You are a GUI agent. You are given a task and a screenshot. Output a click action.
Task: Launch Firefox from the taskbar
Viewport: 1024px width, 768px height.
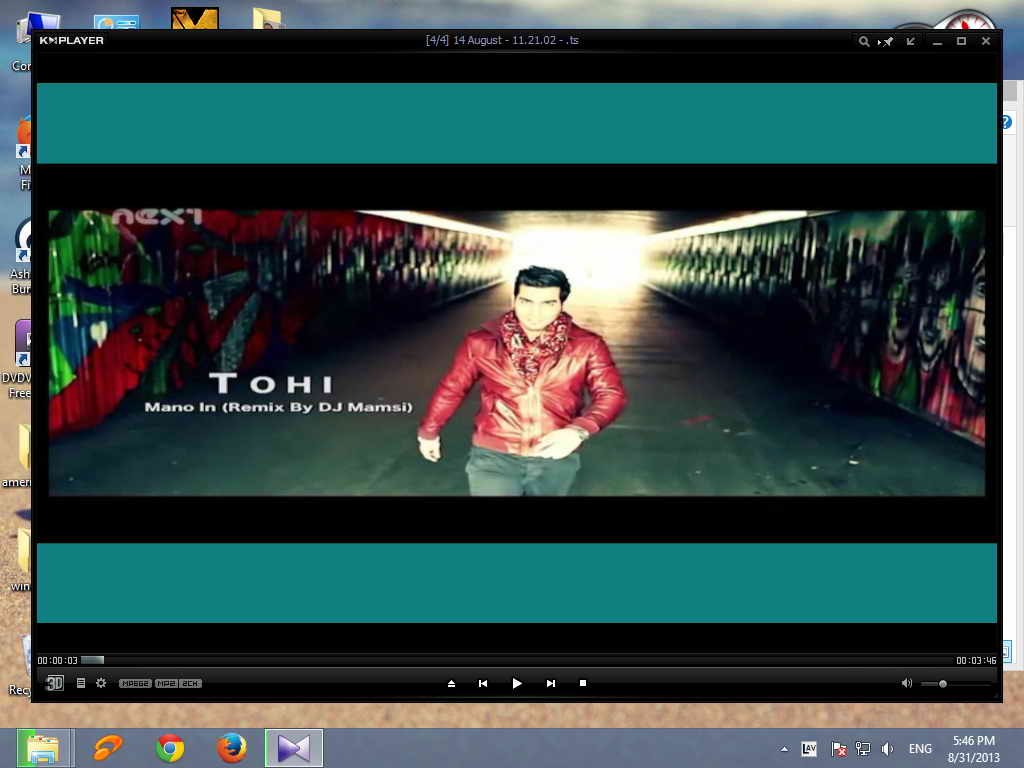tap(232, 748)
